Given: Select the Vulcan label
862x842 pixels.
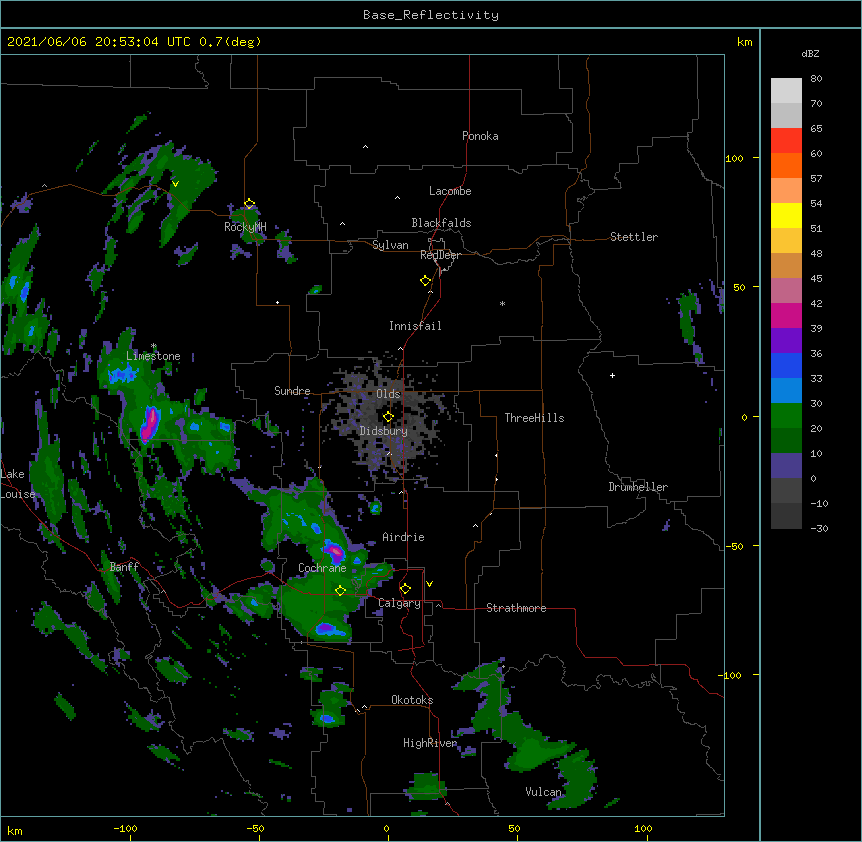Looking at the screenshot, I should click(x=543, y=792).
